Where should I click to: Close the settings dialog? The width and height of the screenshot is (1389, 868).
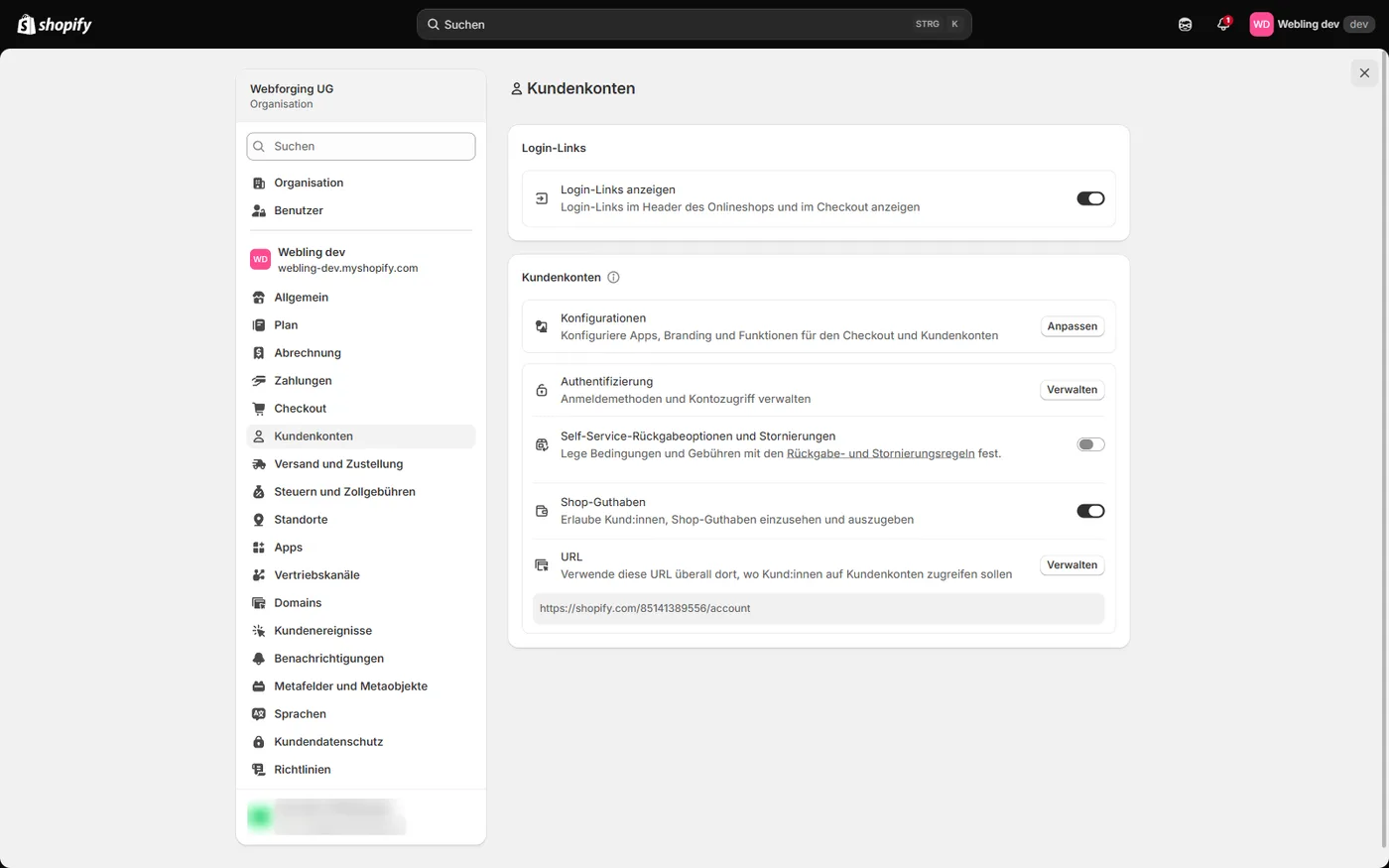click(x=1364, y=72)
